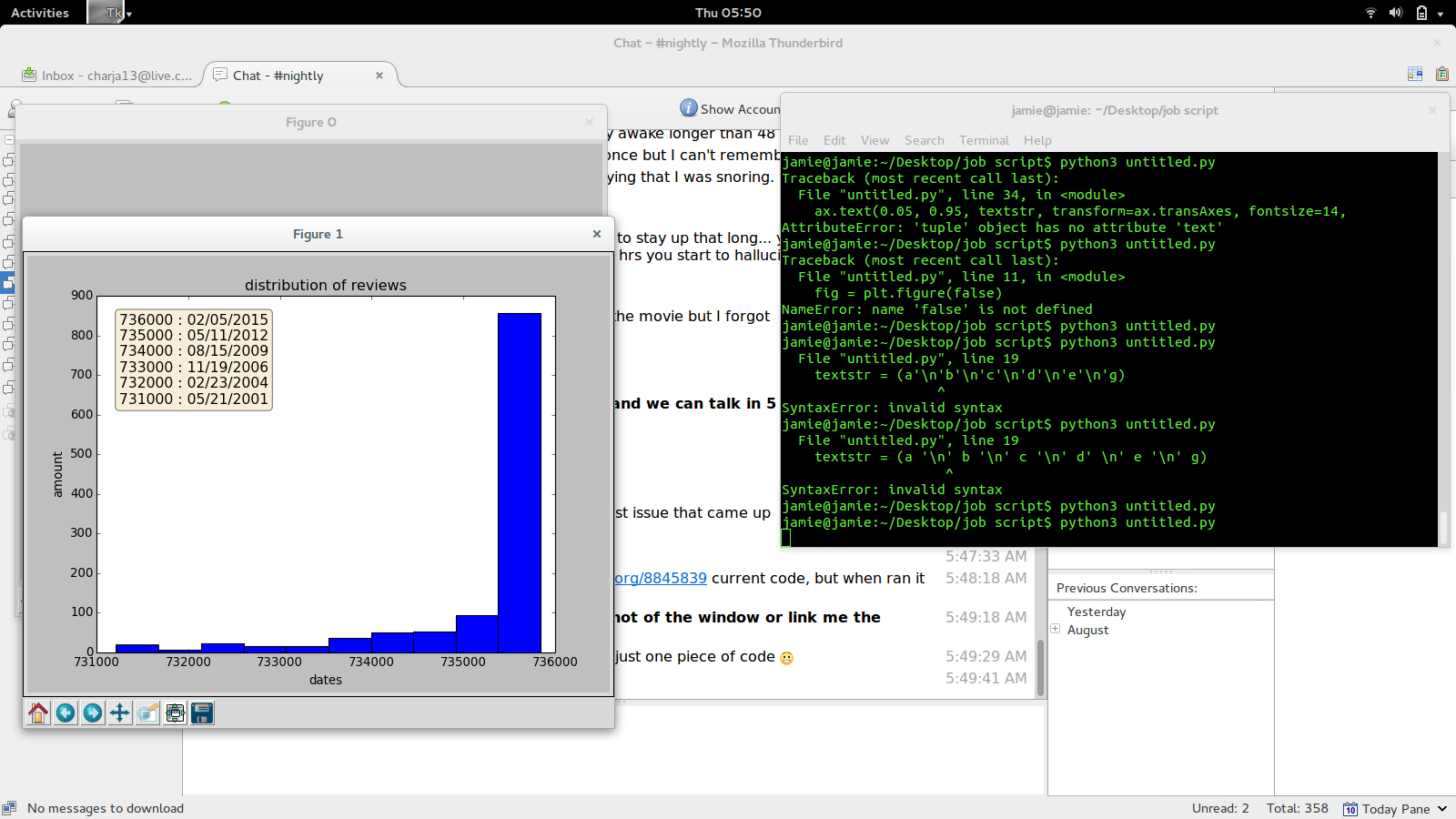
Task: Click the AttributeError line in the terminal
Action: pyautogui.click(x=1002, y=227)
